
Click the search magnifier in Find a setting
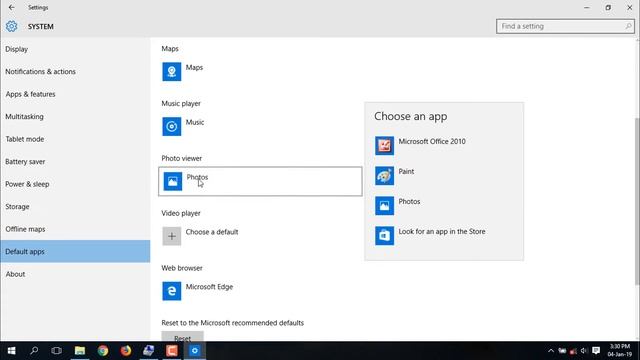tap(628, 26)
